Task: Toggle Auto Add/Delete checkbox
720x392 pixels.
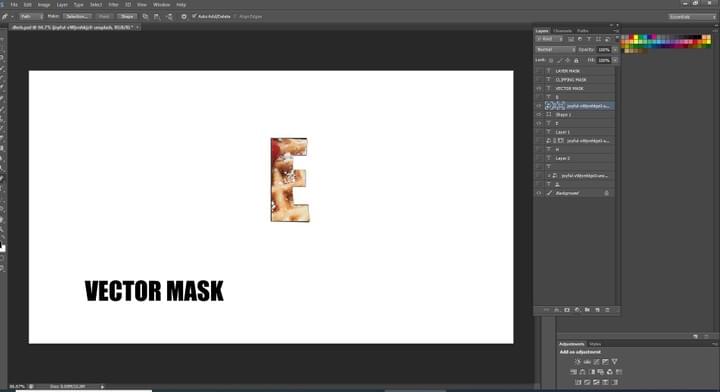Action: click(194, 17)
